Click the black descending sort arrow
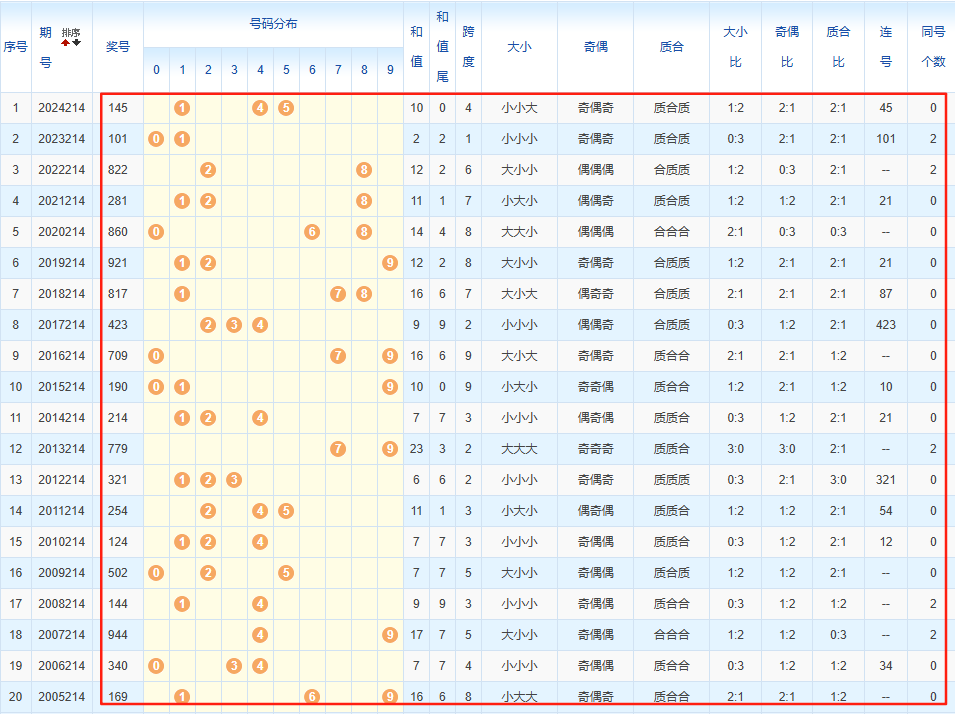Viewport: 955px width, 714px height. pyautogui.click(x=76, y=43)
